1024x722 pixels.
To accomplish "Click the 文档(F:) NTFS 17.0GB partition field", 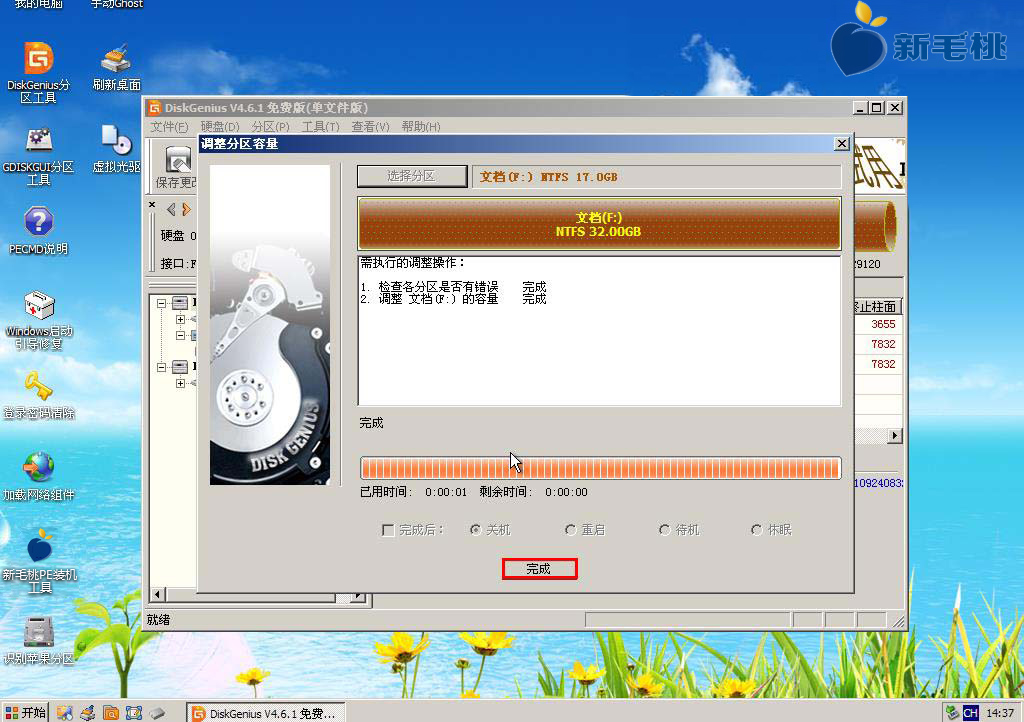I will tap(656, 176).
